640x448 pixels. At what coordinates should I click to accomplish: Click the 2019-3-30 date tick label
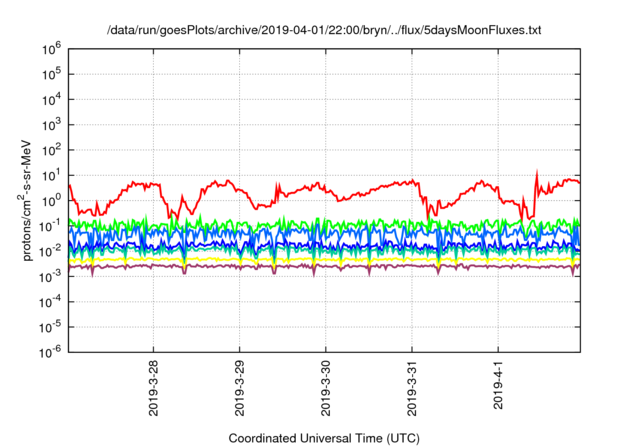click(326, 388)
